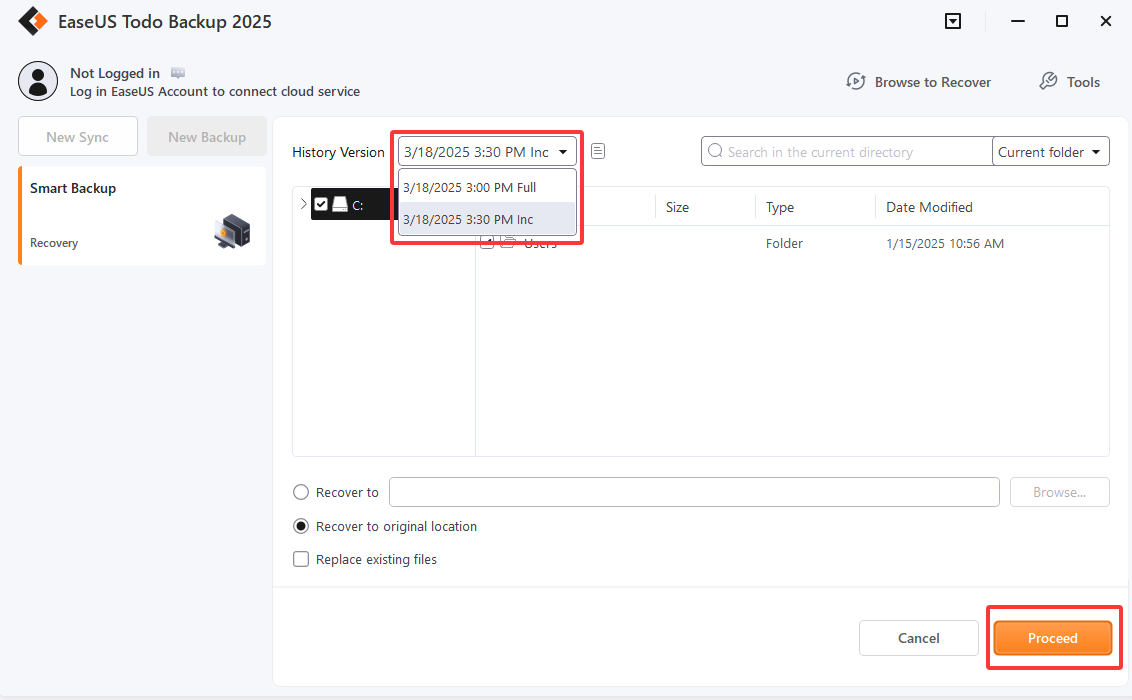Choose the 3/18/2025 3:00 PM Full version

pyautogui.click(x=487, y=187)
